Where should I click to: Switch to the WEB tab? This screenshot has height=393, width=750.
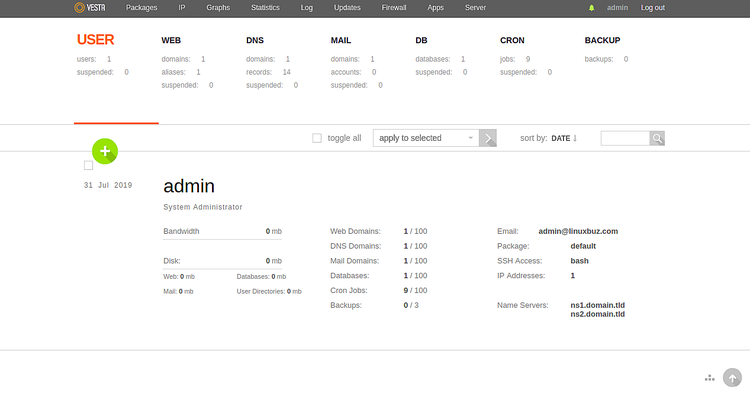click(171, 40)
